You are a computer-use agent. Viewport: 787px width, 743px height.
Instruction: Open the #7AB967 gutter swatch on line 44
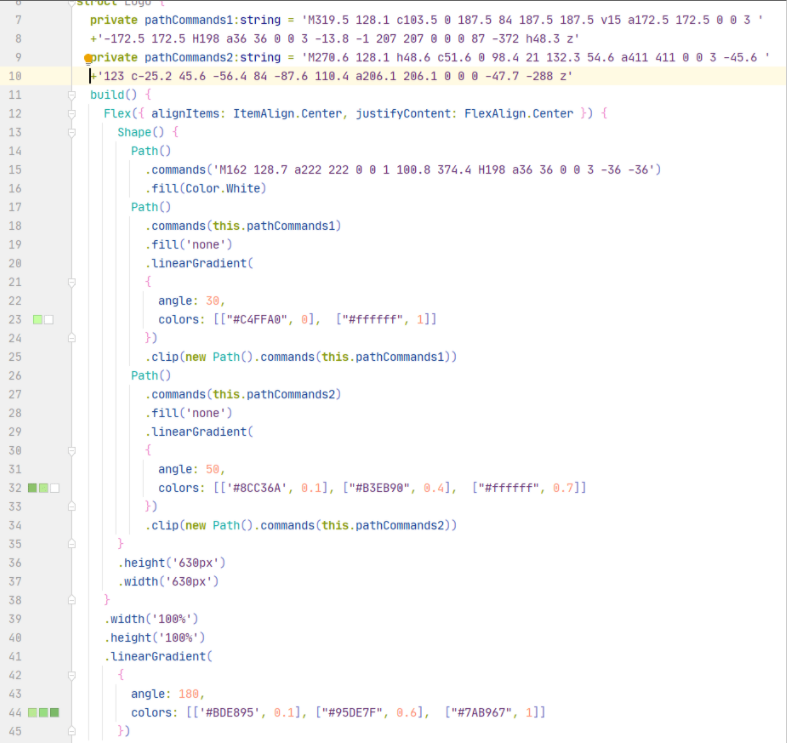click(55, 713)
